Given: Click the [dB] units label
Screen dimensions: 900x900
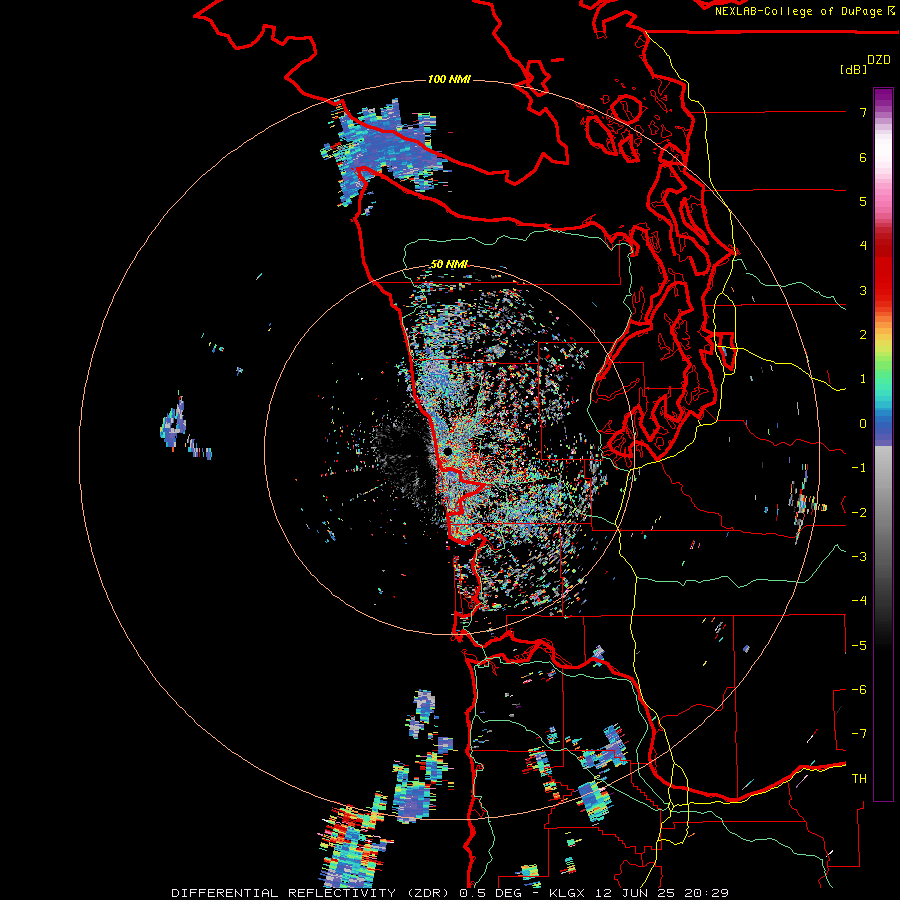Looking at the screenshot, I should [854, 69].
